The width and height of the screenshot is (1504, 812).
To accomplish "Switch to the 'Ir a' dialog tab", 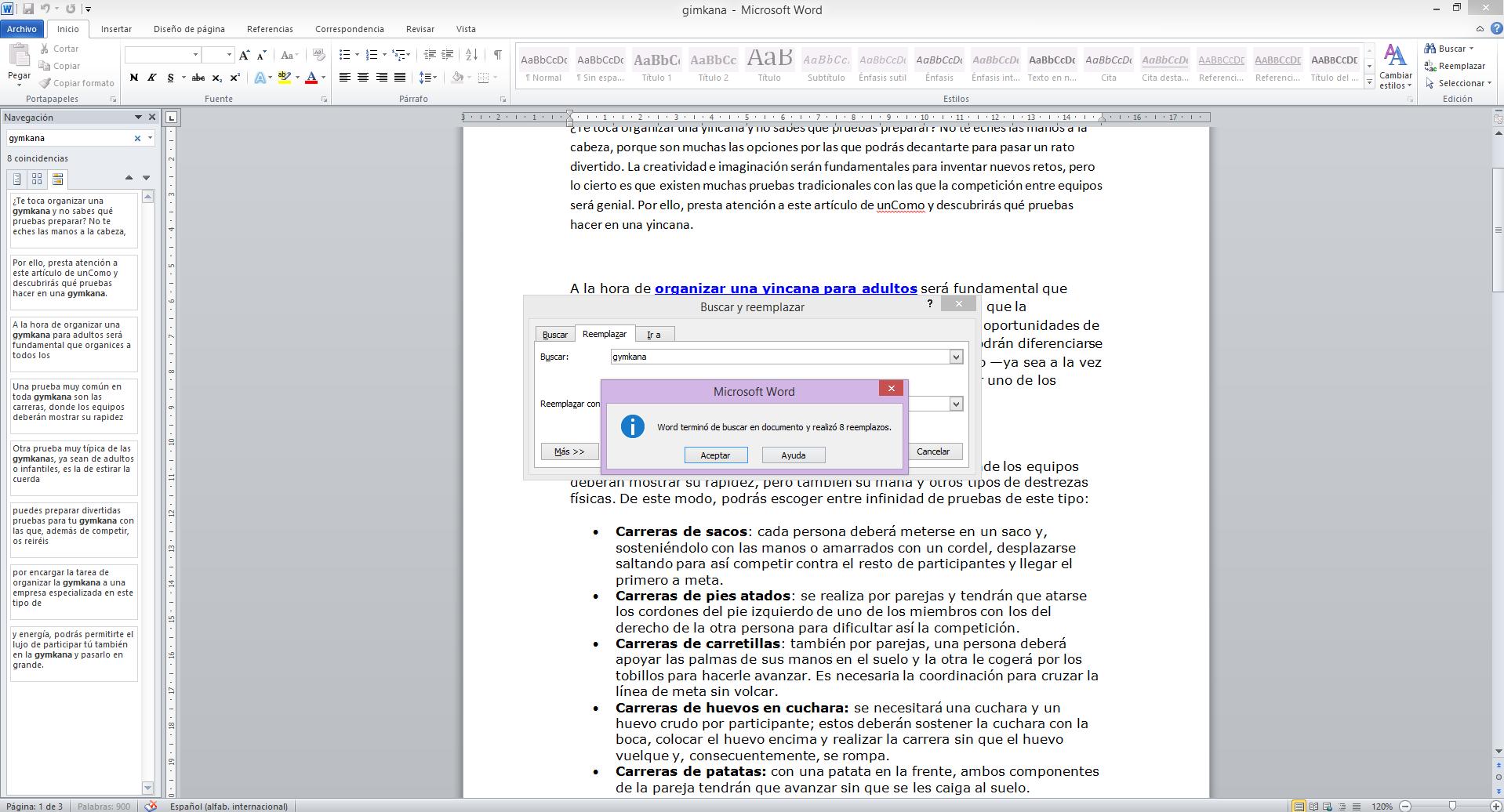I will [653, 335].
